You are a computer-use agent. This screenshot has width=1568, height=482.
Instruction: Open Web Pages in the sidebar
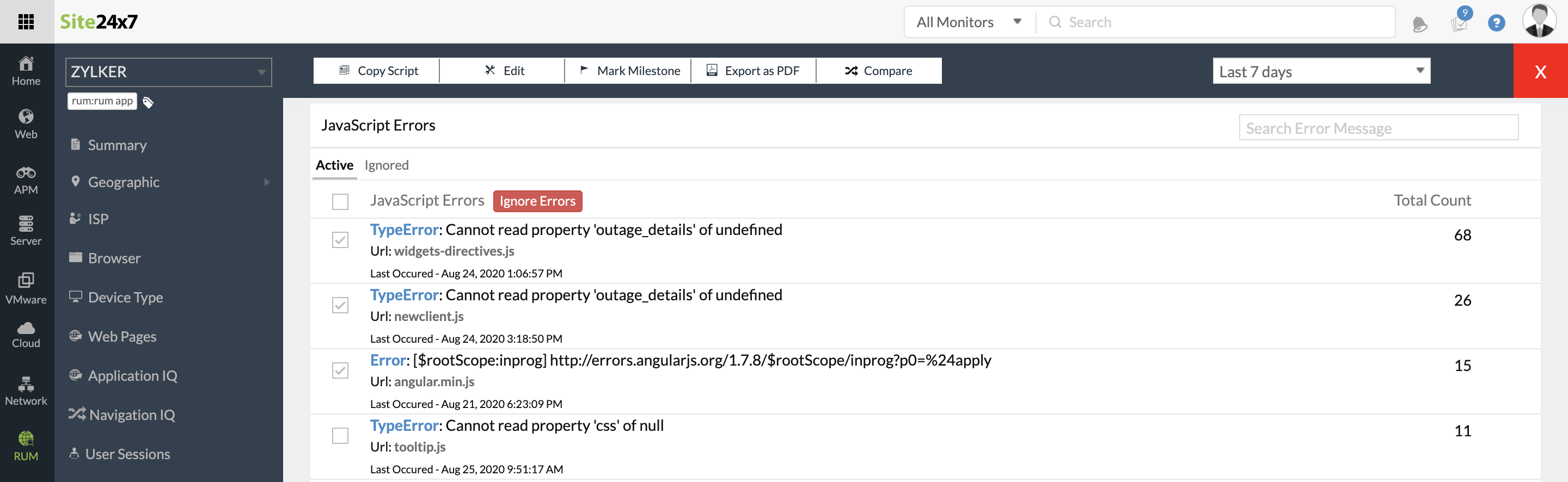point(122,337)
